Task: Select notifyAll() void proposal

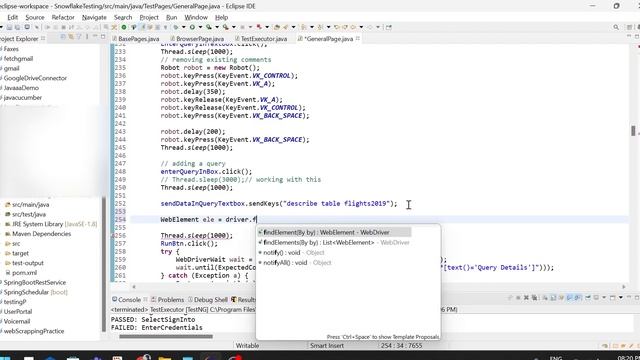Action: point(295,262)
